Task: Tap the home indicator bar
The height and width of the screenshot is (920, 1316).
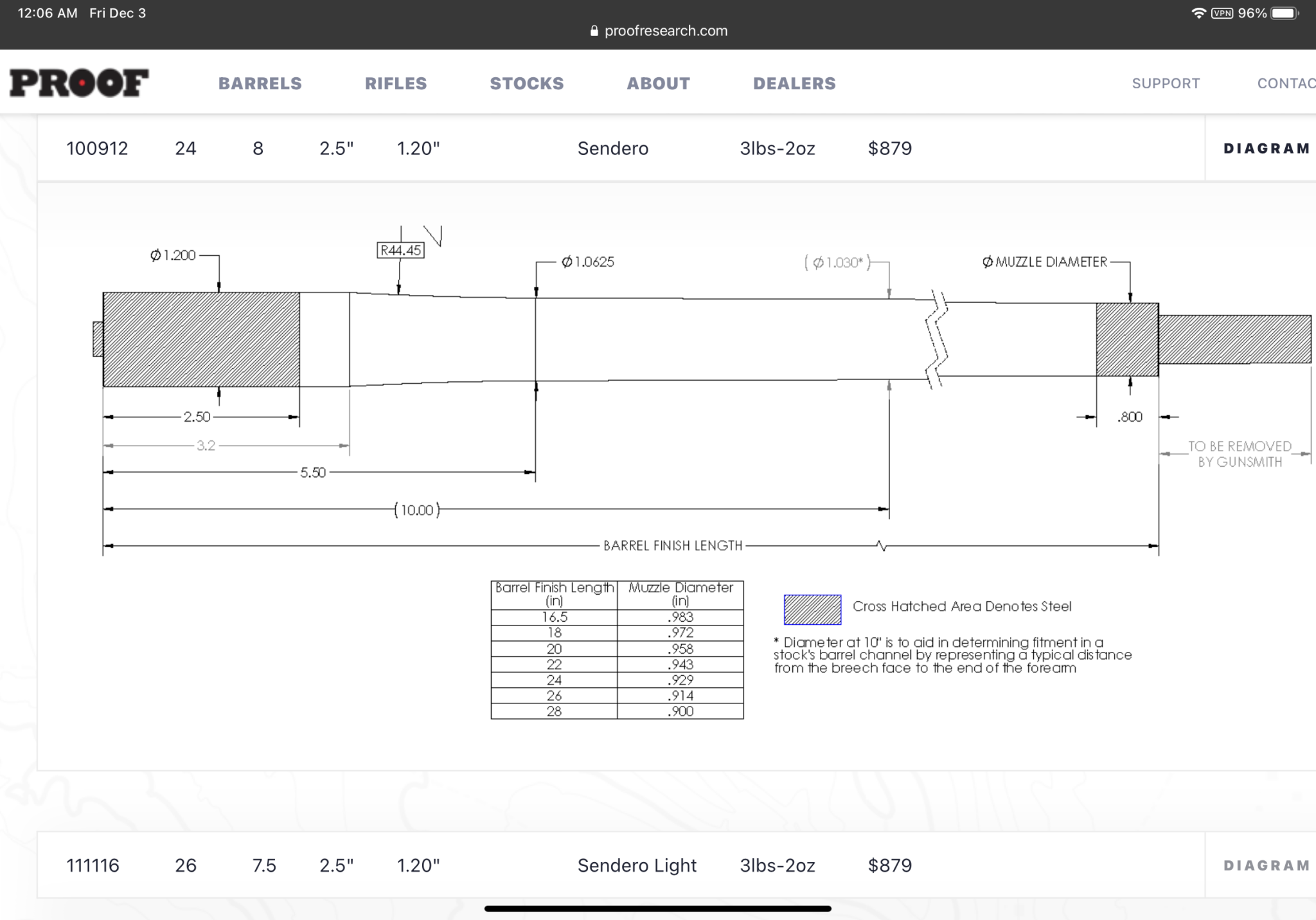Action: pos(658,908)
